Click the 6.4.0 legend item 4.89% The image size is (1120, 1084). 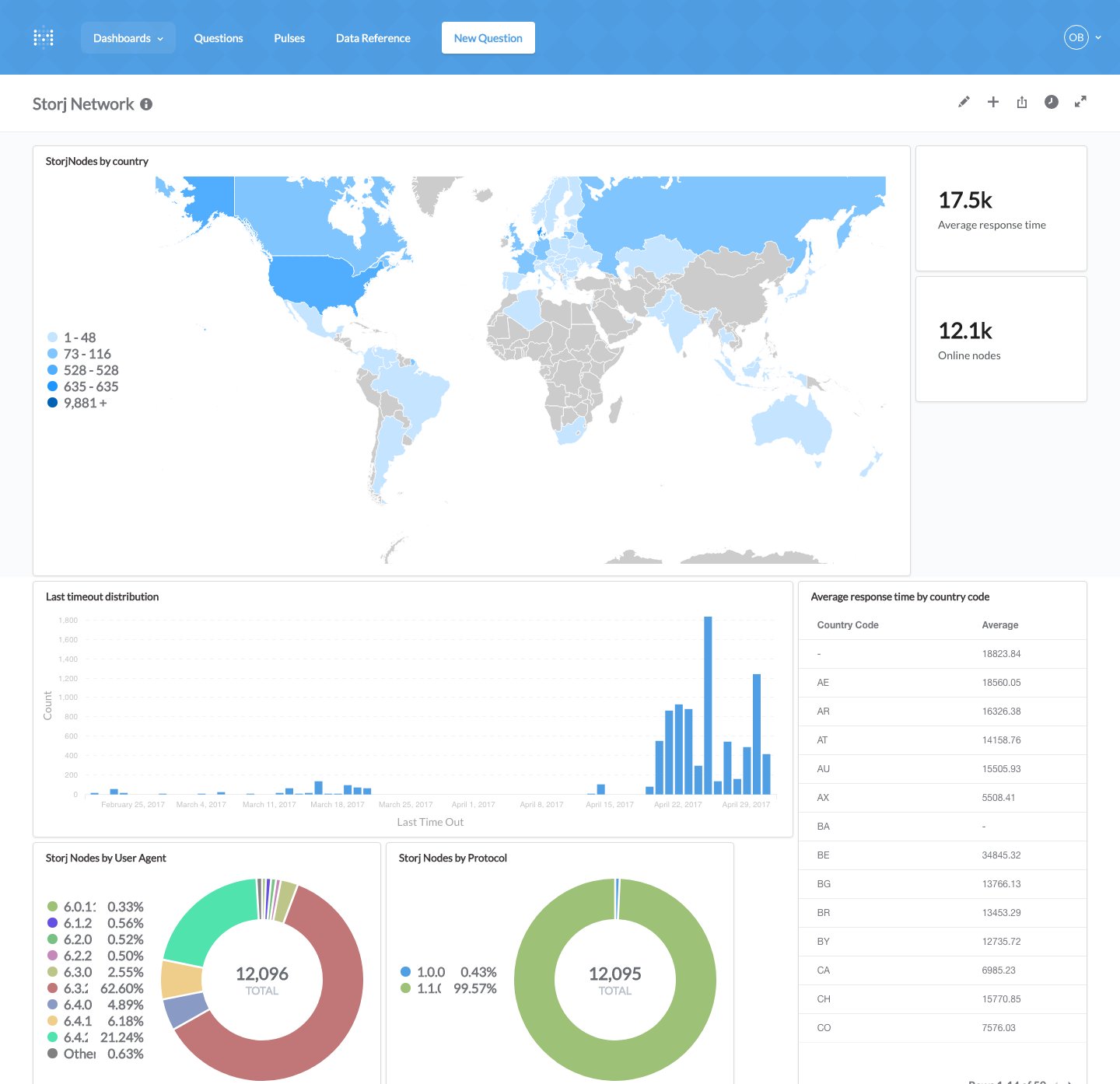coord(96,1005)
